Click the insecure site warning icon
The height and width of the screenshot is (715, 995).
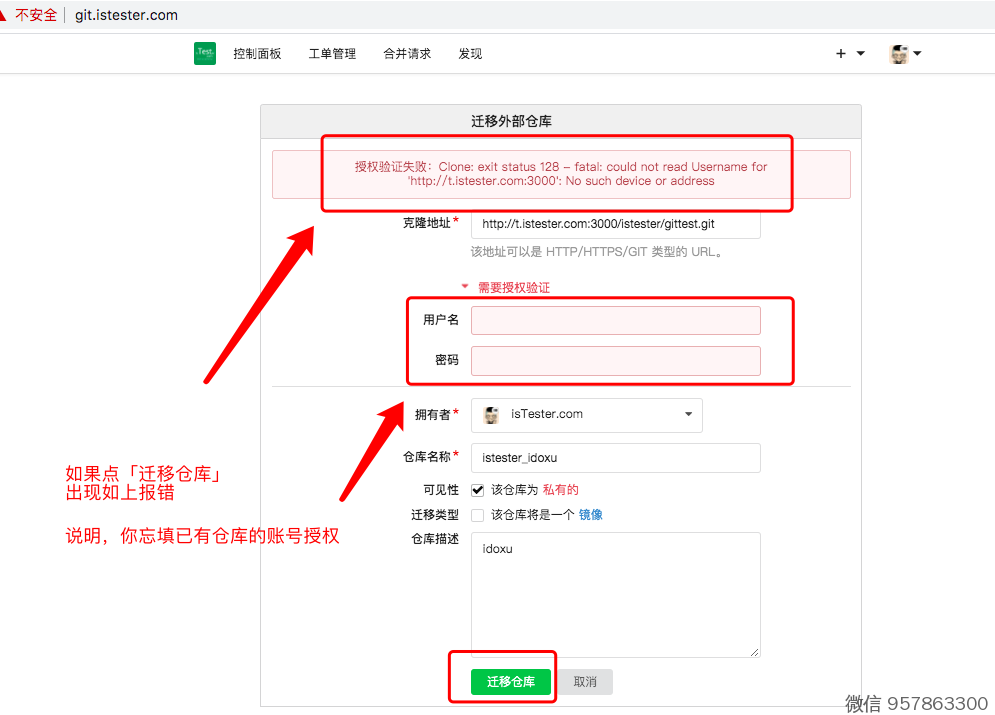point(4,15)
